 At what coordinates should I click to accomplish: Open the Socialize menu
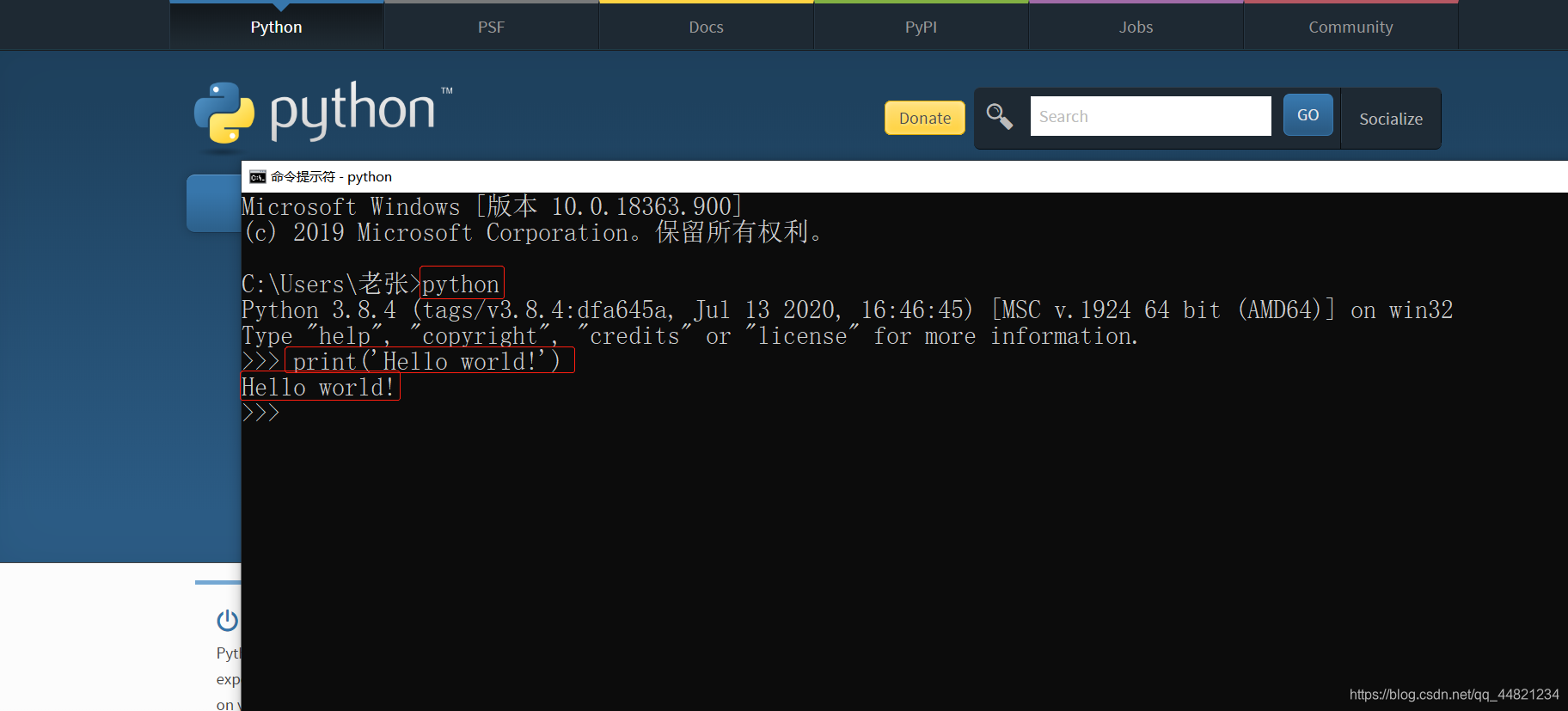(1390, 119)
